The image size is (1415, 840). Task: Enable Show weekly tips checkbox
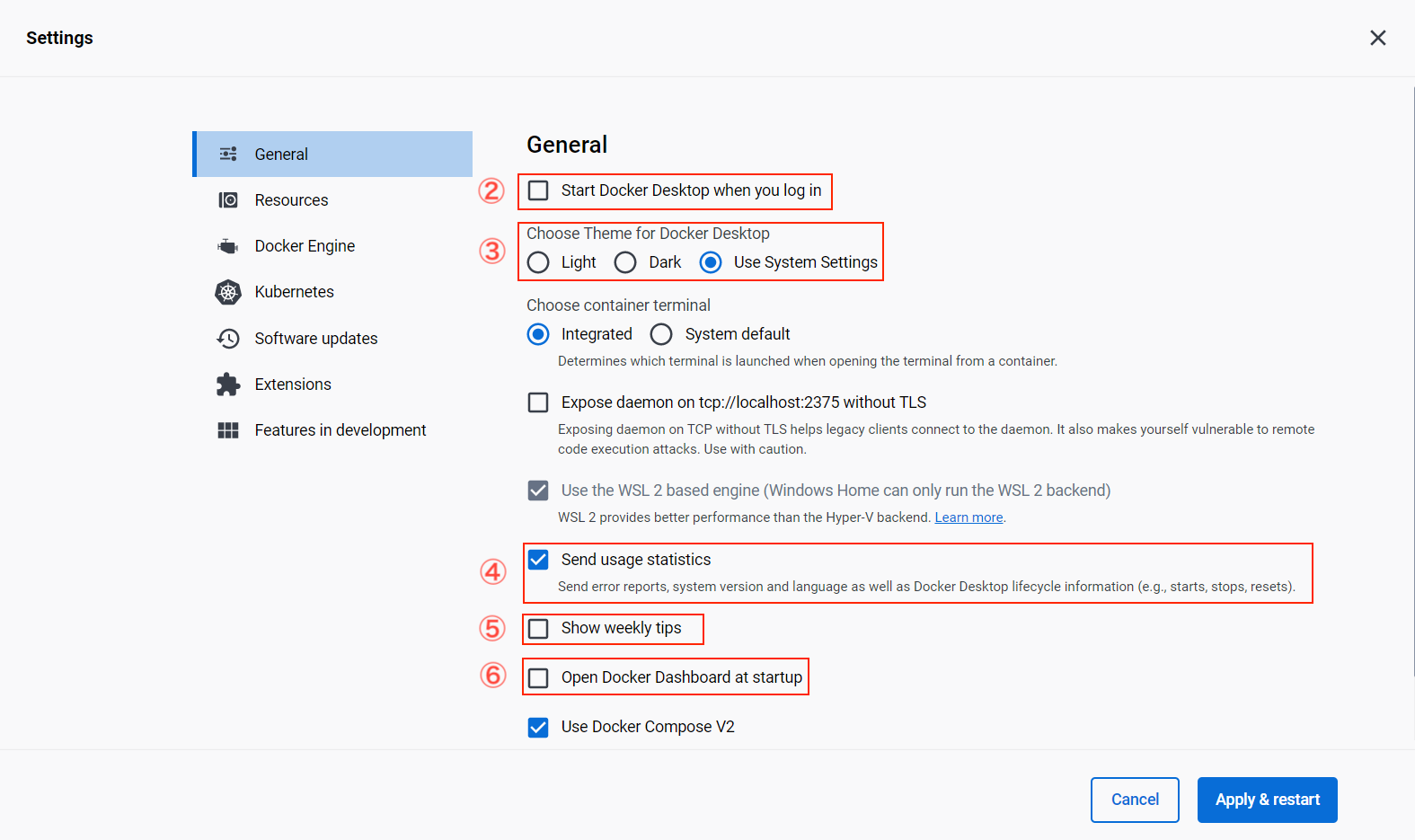[x=538, y=628]
